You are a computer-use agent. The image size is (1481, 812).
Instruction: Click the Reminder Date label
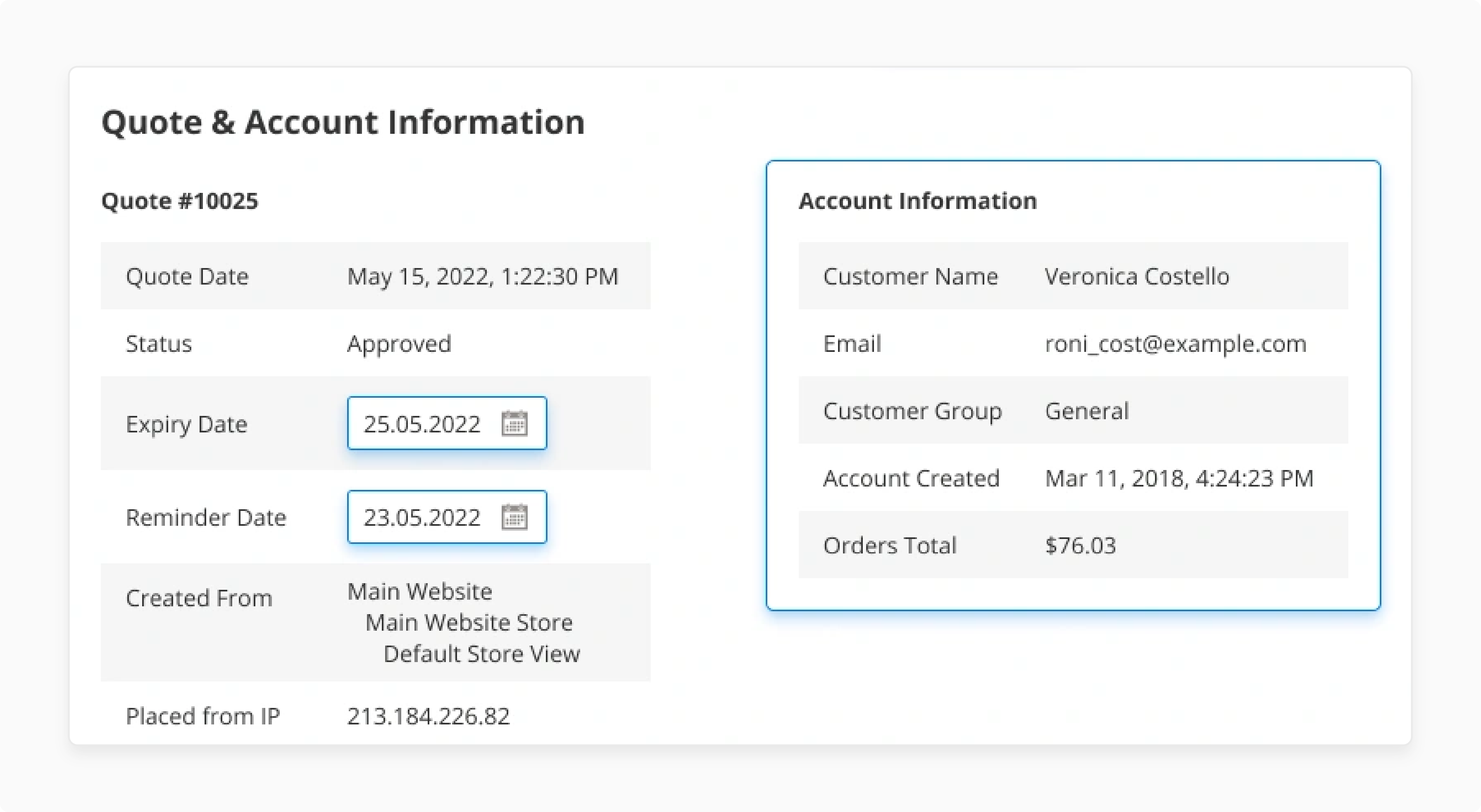click(206, 517)
